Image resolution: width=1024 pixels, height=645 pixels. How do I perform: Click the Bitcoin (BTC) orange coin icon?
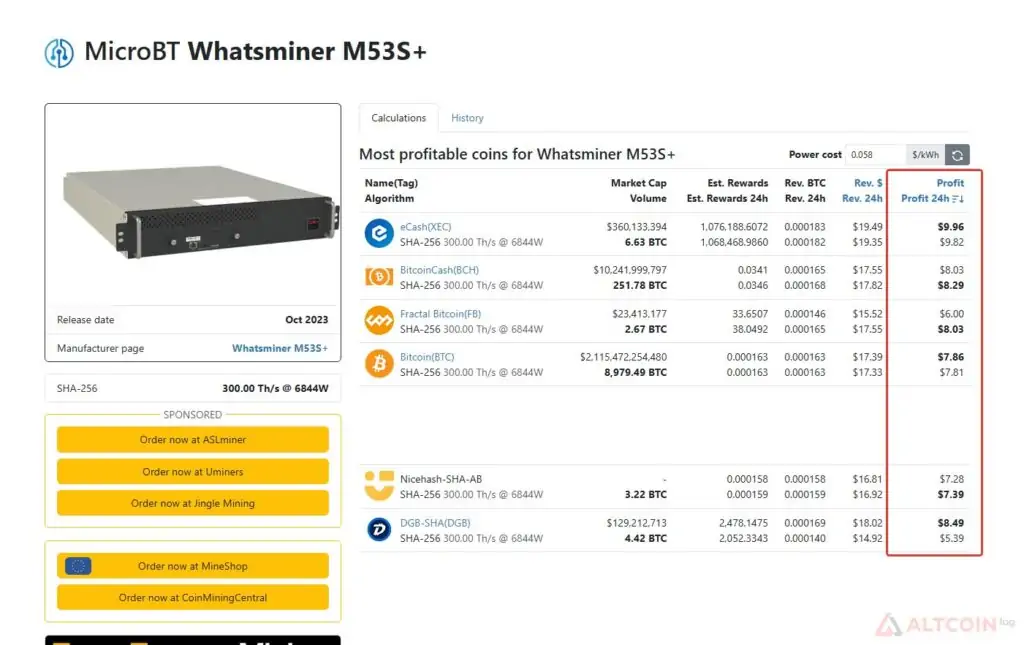(379, 364)
